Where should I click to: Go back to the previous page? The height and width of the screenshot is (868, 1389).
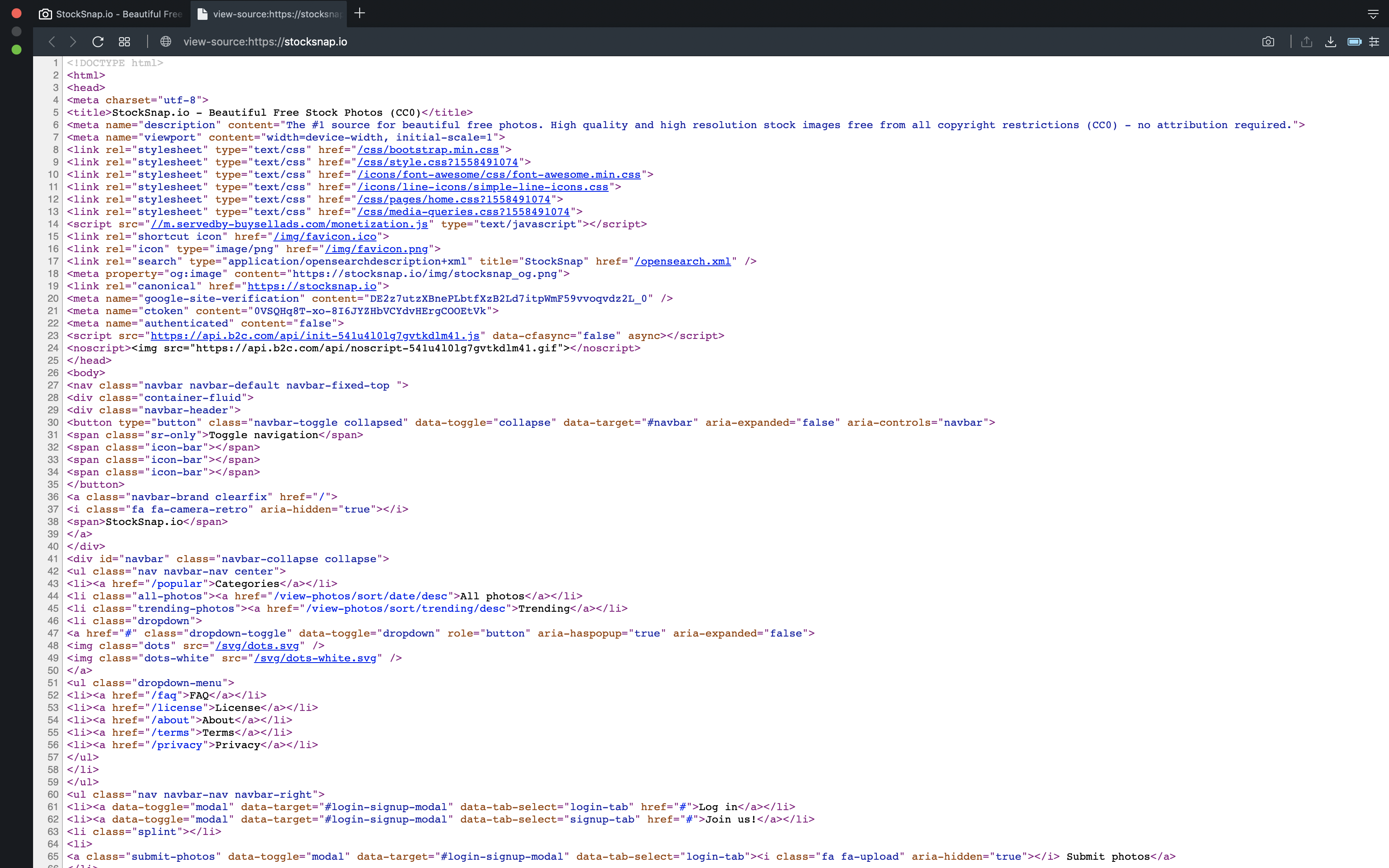(52, 42)
